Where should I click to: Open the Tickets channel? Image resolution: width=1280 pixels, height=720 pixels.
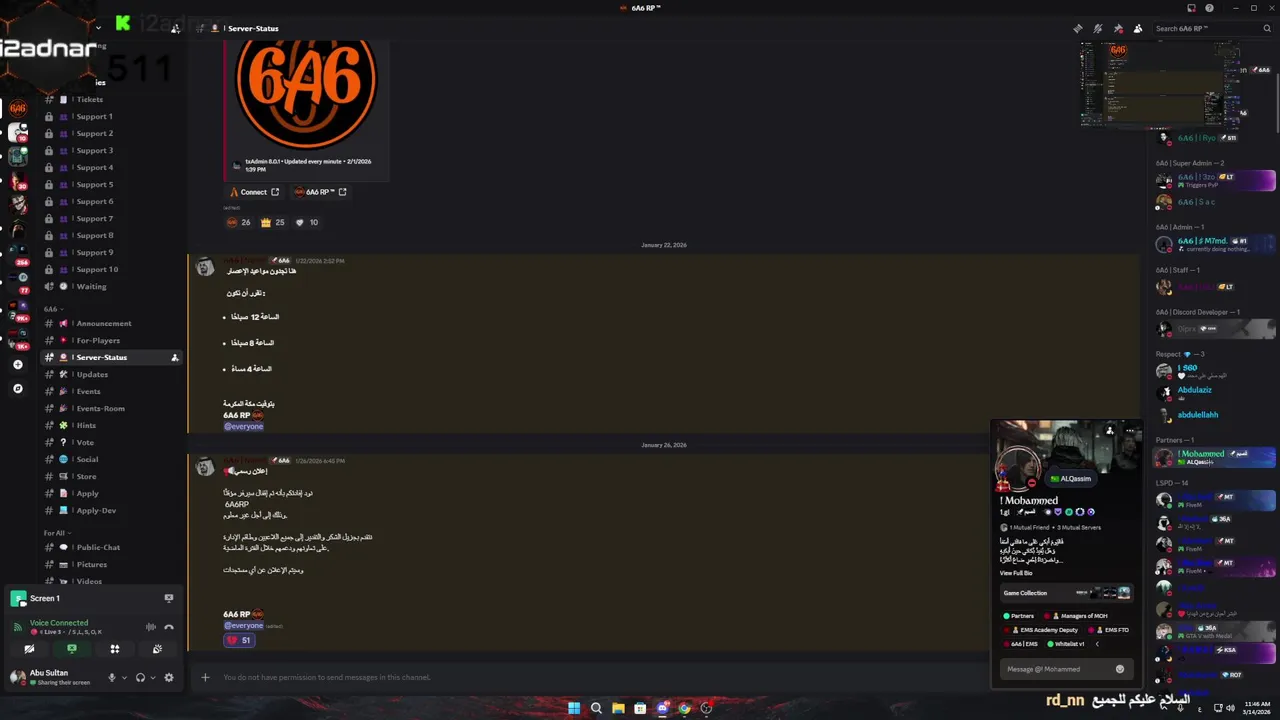pos(111,99)
